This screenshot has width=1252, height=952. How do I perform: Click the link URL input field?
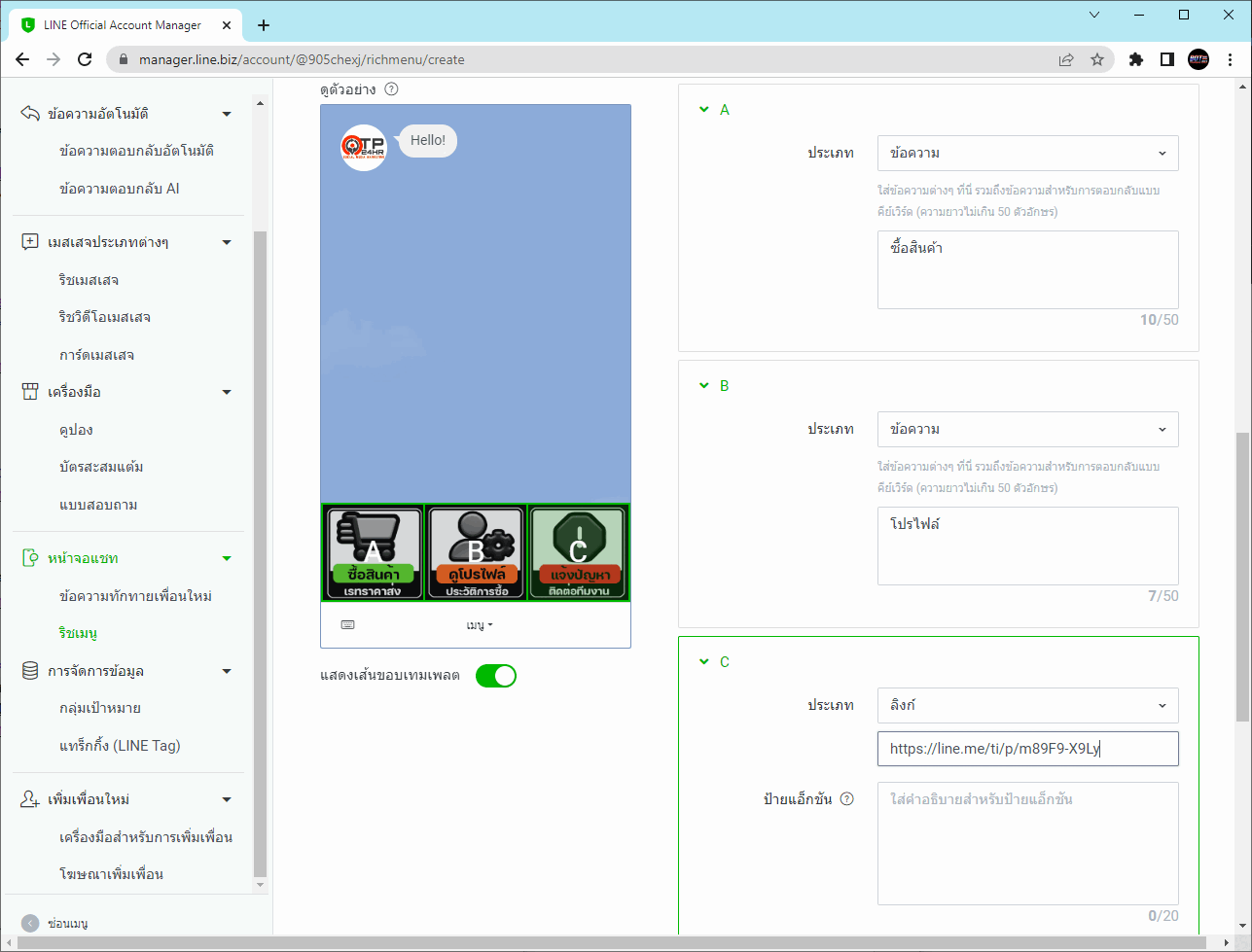point(1027,749)
